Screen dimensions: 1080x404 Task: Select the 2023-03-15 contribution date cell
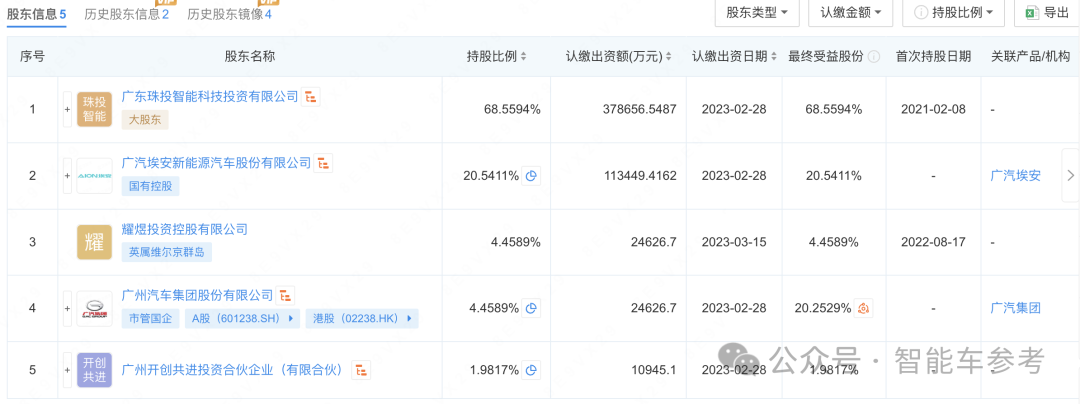[x=734, y=242]
